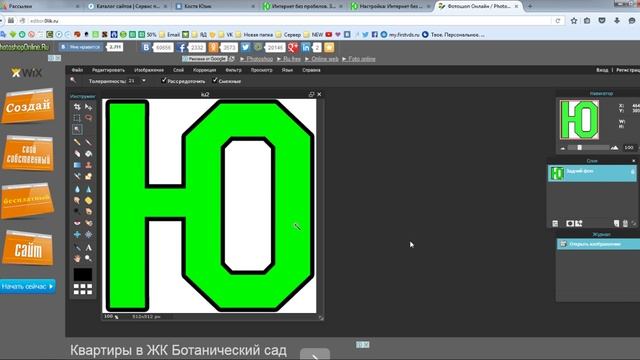Select the Eraser tool
Viewport: 640px width, 360px height.
[77, 153]
